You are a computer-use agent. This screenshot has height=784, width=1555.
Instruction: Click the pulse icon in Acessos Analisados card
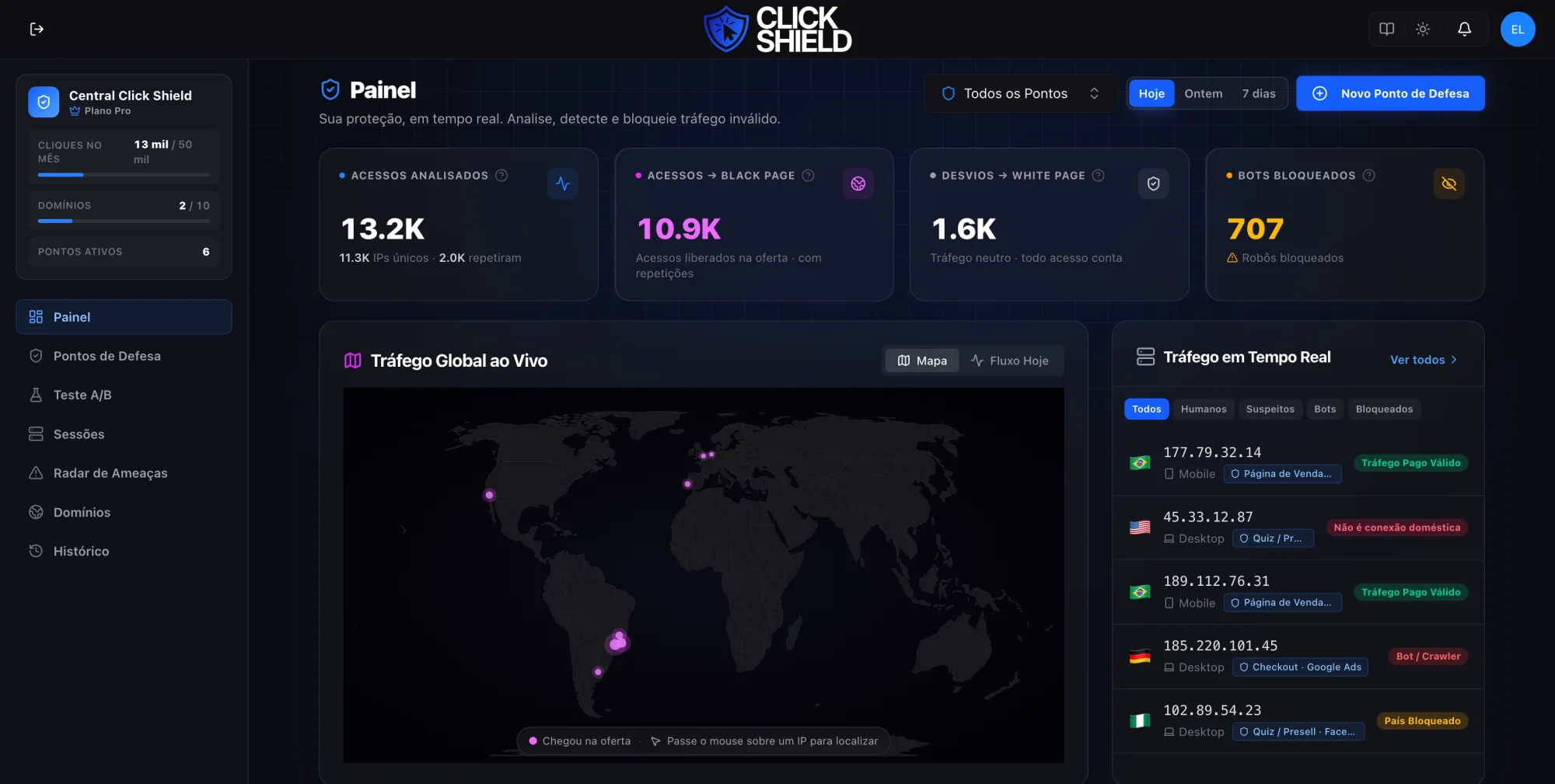pos(563,184)
